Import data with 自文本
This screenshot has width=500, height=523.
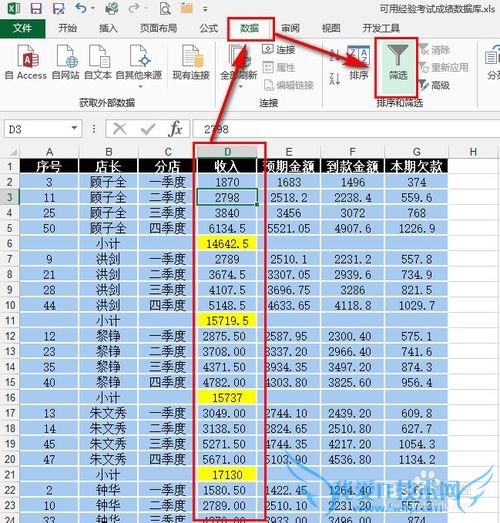pyautogui.click(x=98, y=63)
